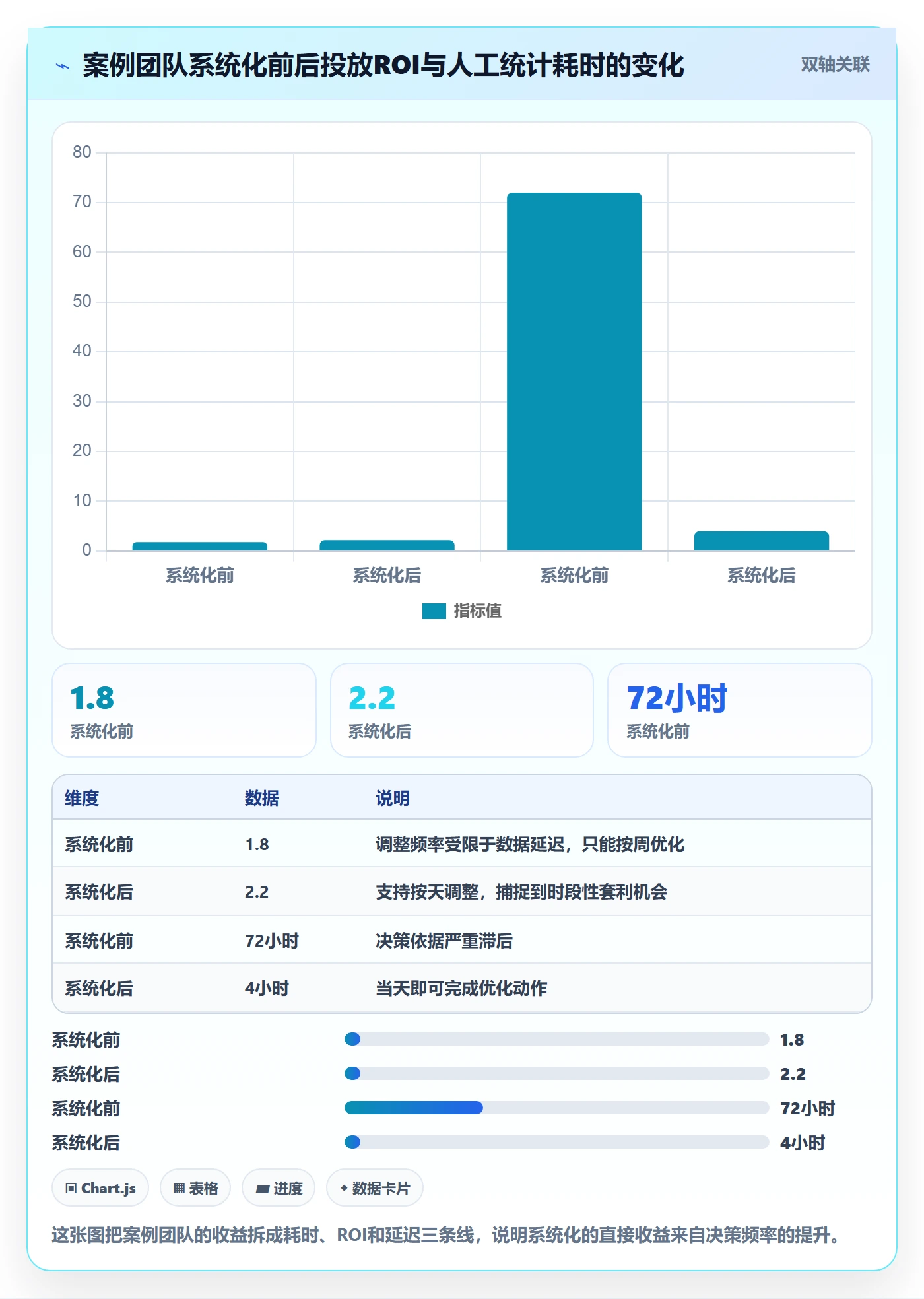Viewport: 924px width, 1299px height.
Task: Select the text 当天即可完成优化动作
Action: (x=461, y=988)
